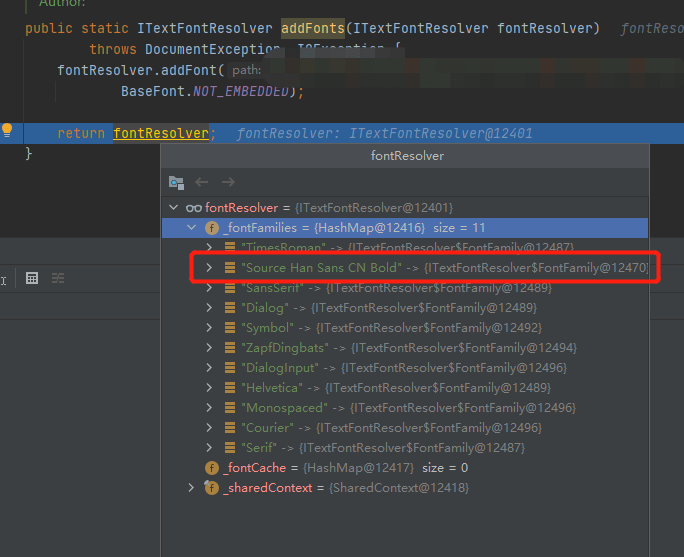Expand the "Symbol" map entry

209,328
